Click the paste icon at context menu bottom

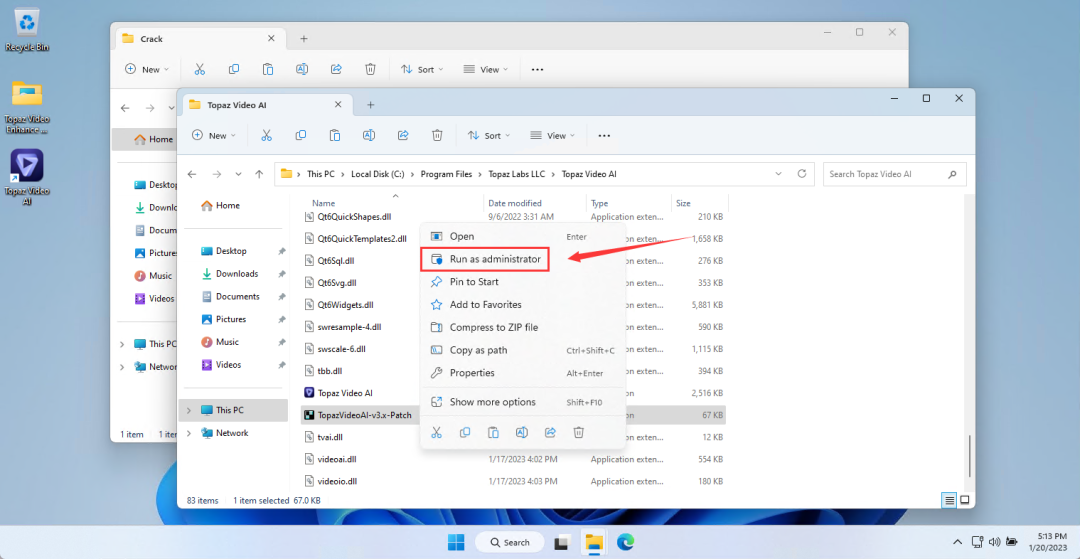[x=493, y=432]
